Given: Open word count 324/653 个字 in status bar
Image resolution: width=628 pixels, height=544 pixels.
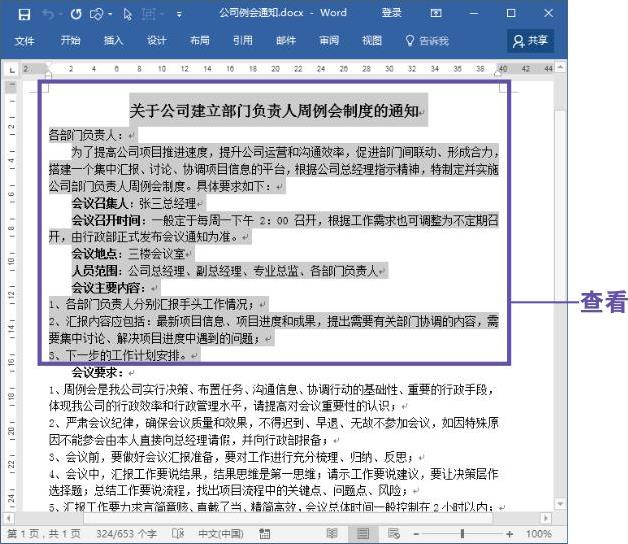Looking at the screenshot, I should 126,534.
